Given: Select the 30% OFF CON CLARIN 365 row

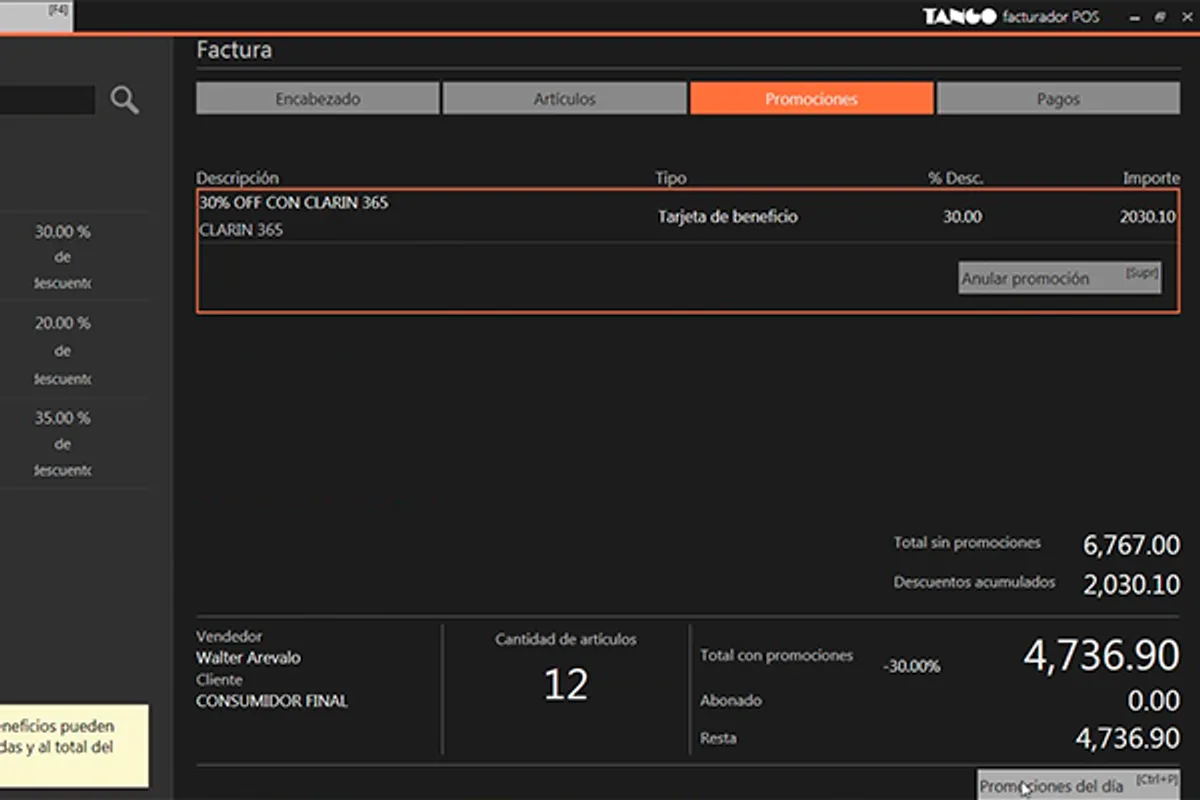Looking at the screenshot, I should (687, 216).
